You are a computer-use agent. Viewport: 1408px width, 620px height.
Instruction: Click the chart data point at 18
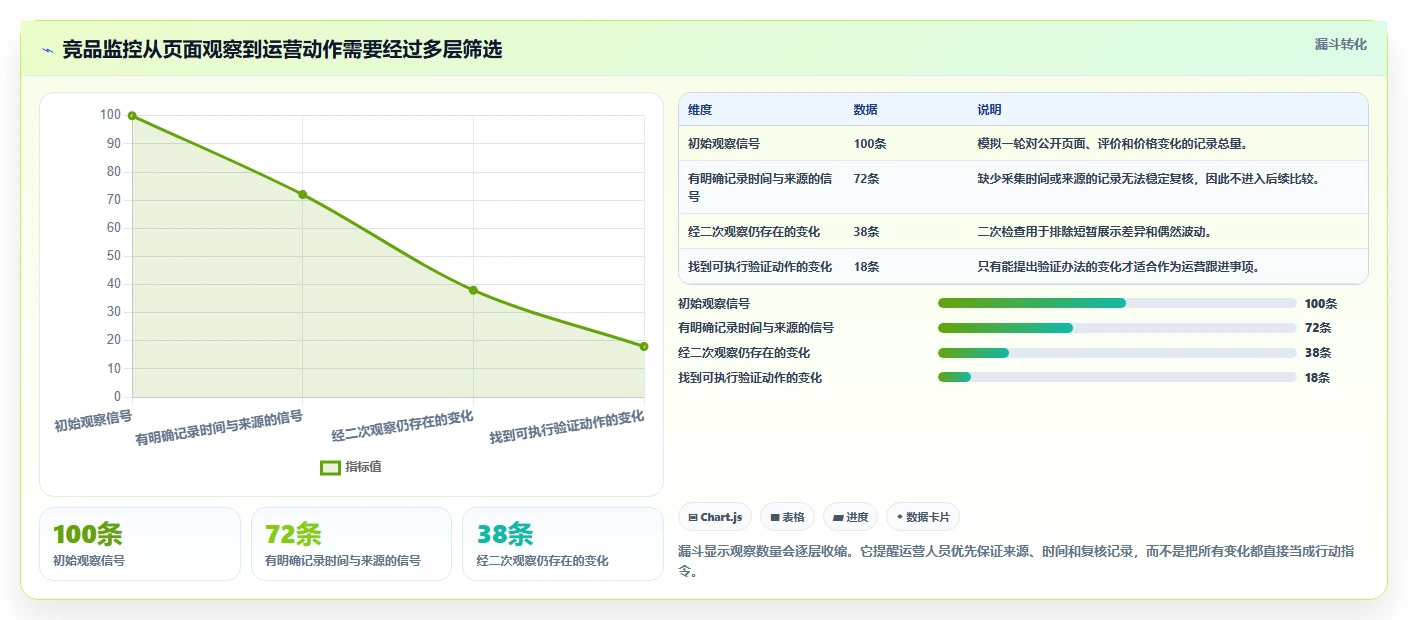point(644,346)
